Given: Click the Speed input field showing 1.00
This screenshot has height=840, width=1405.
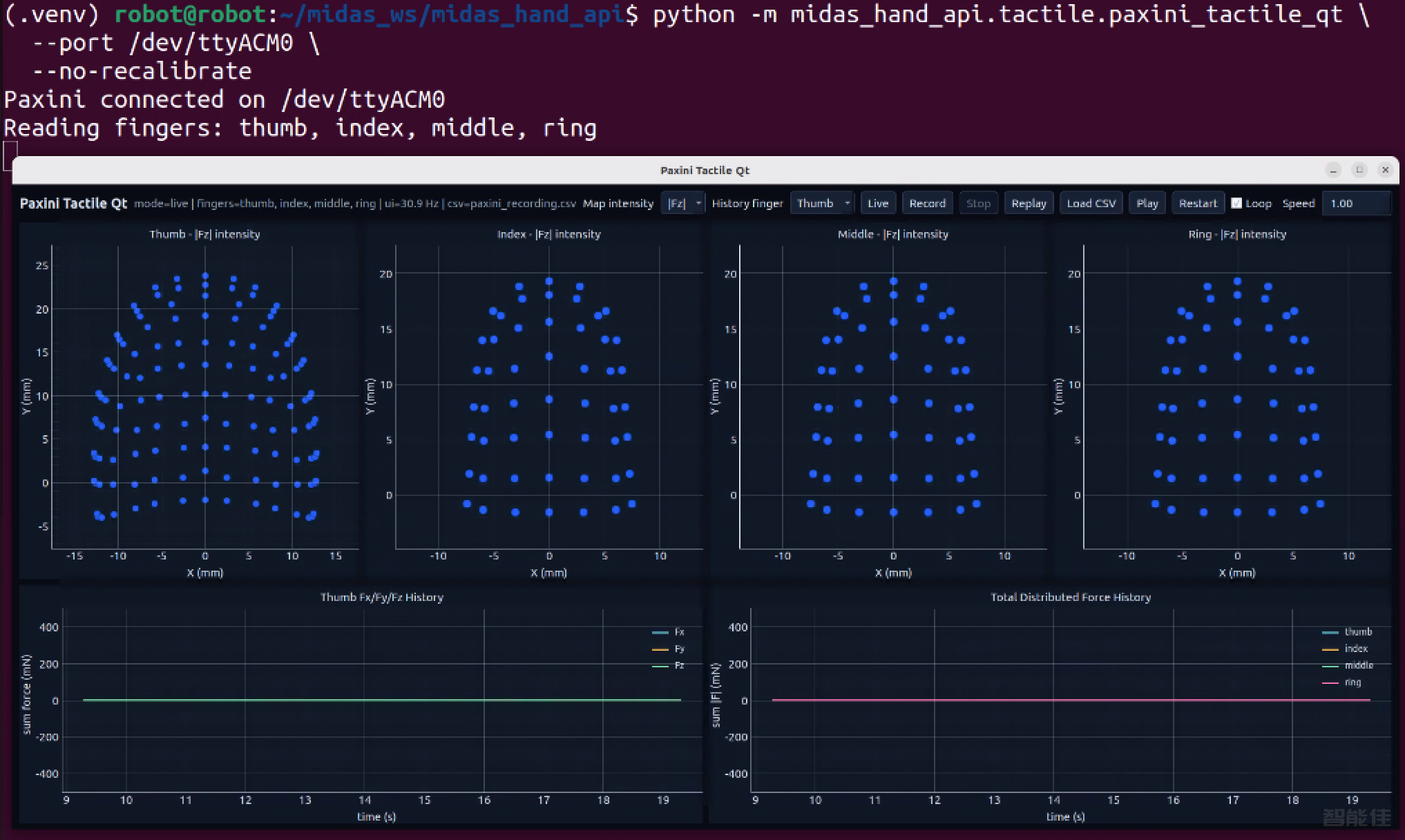Looking at the screenshot, I should pos(1356,203).
